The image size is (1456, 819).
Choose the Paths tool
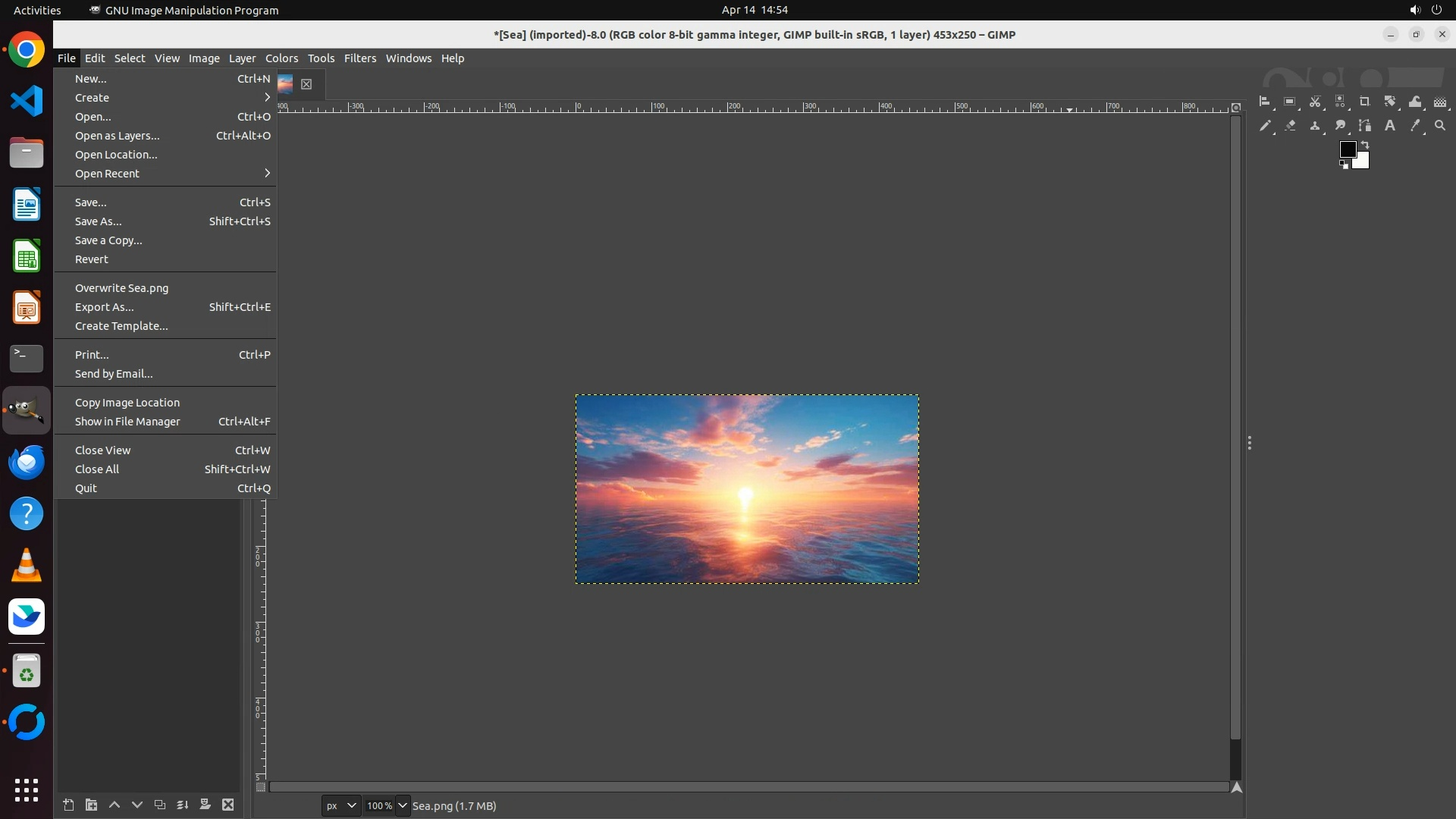[x=1365, y=126]
